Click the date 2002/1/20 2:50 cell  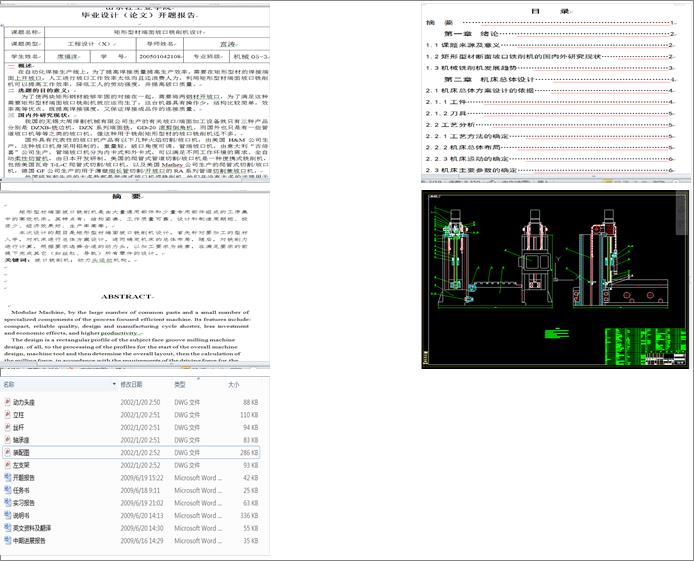[140, 402]
